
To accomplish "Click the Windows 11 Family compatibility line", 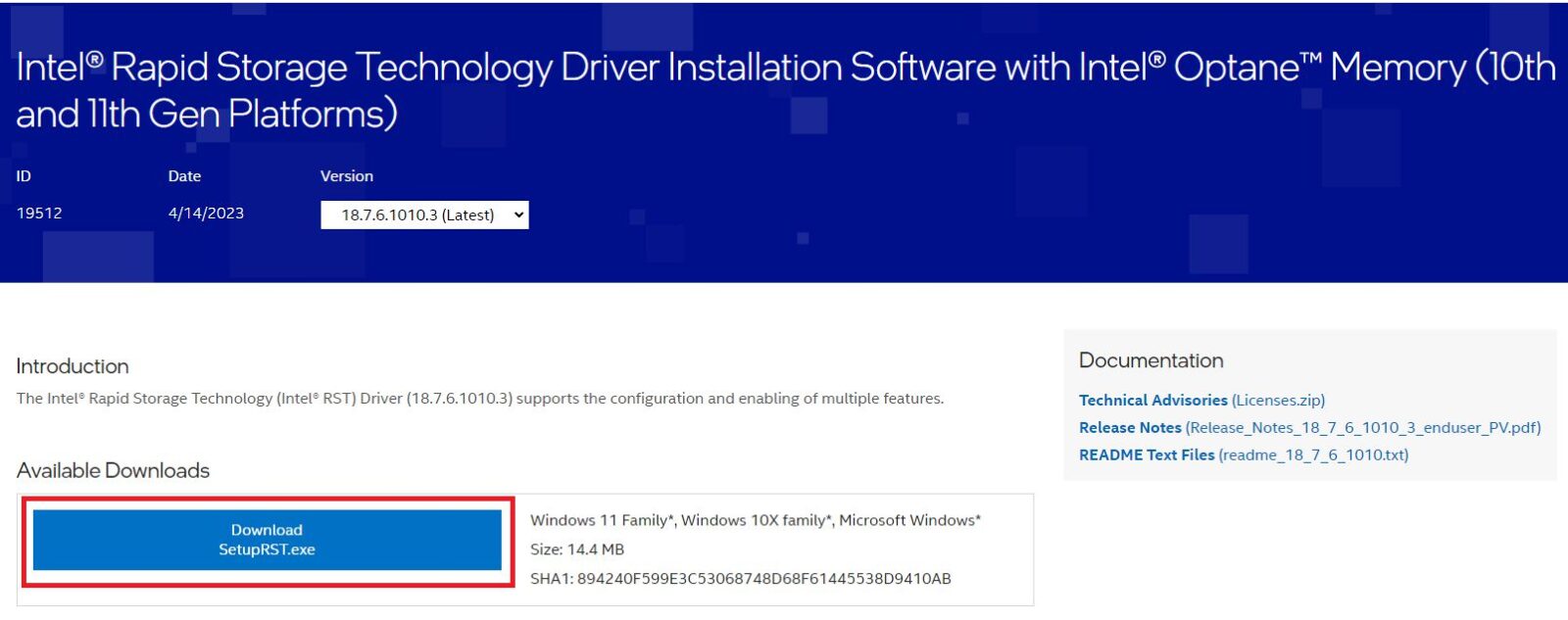I will [x=755, y=521].
